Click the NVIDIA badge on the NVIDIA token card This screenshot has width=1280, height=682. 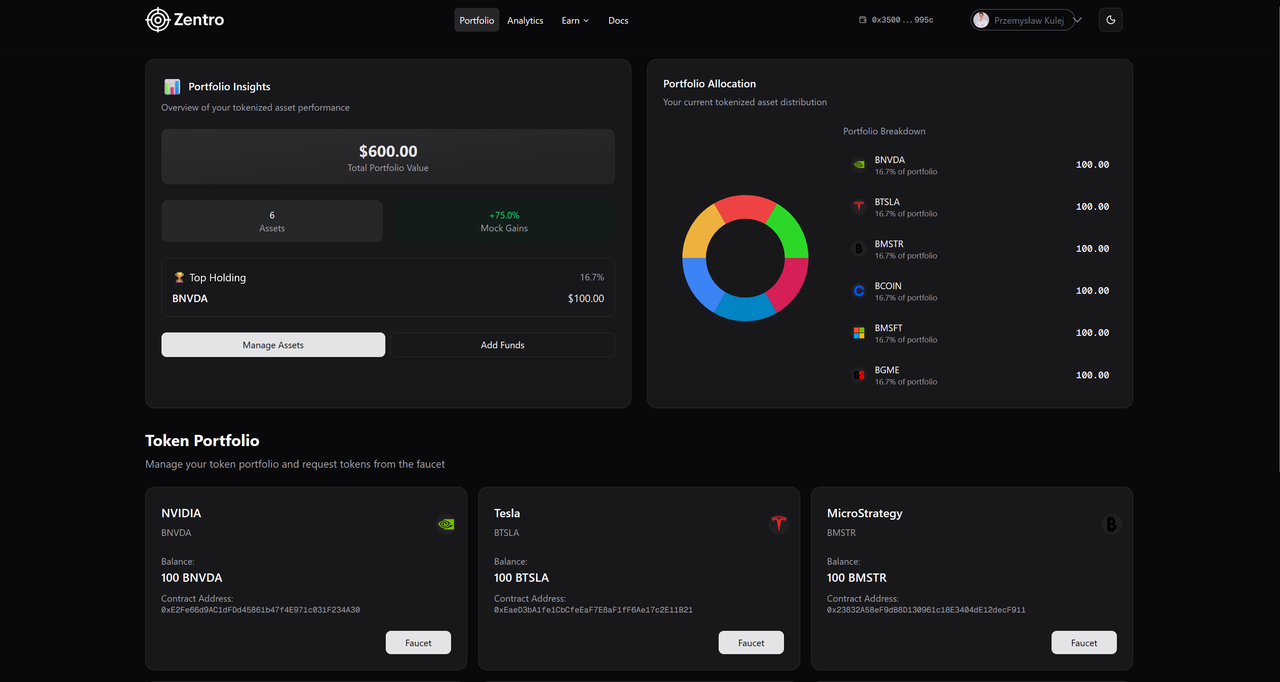coord(445,523)
